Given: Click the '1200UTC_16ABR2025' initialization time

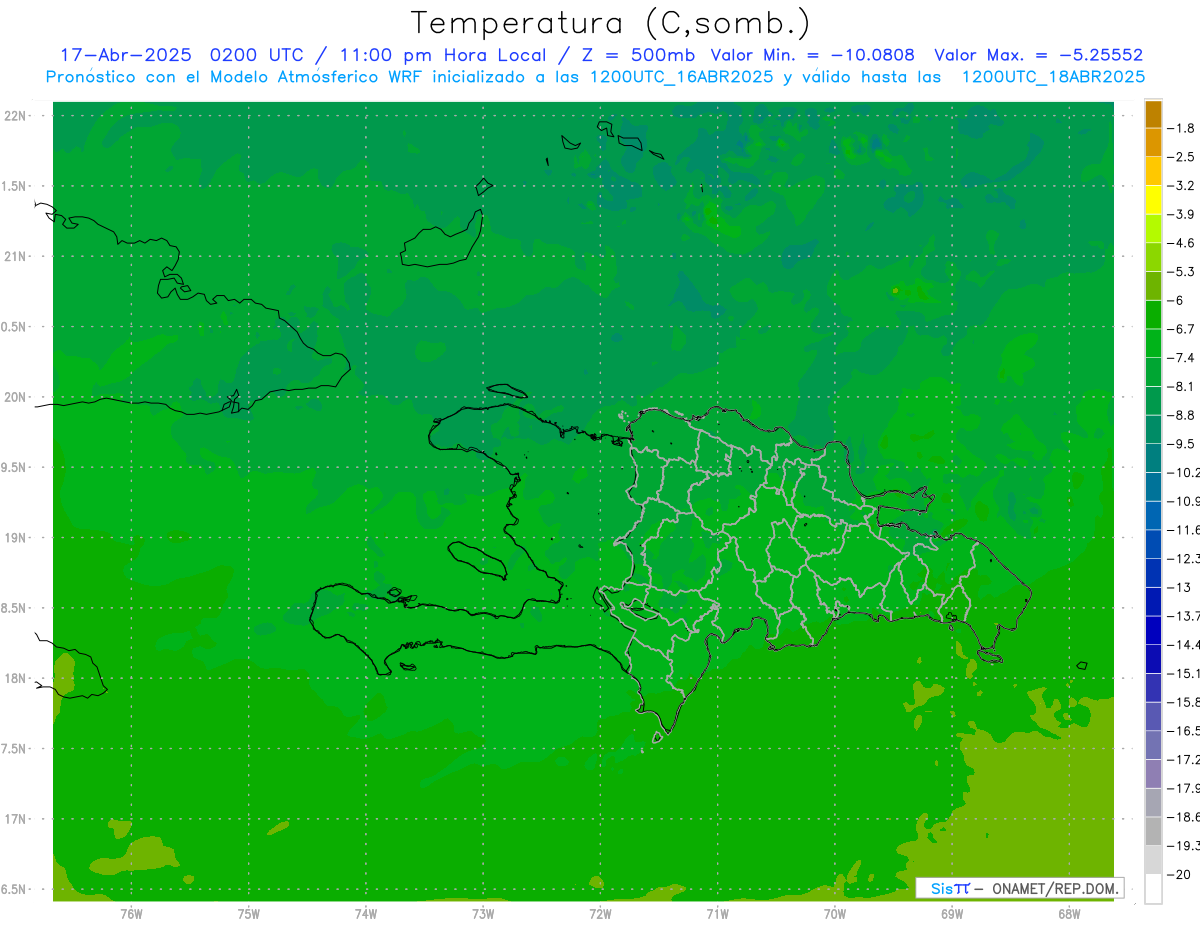Looking at the screenshot, I should 682,77.
